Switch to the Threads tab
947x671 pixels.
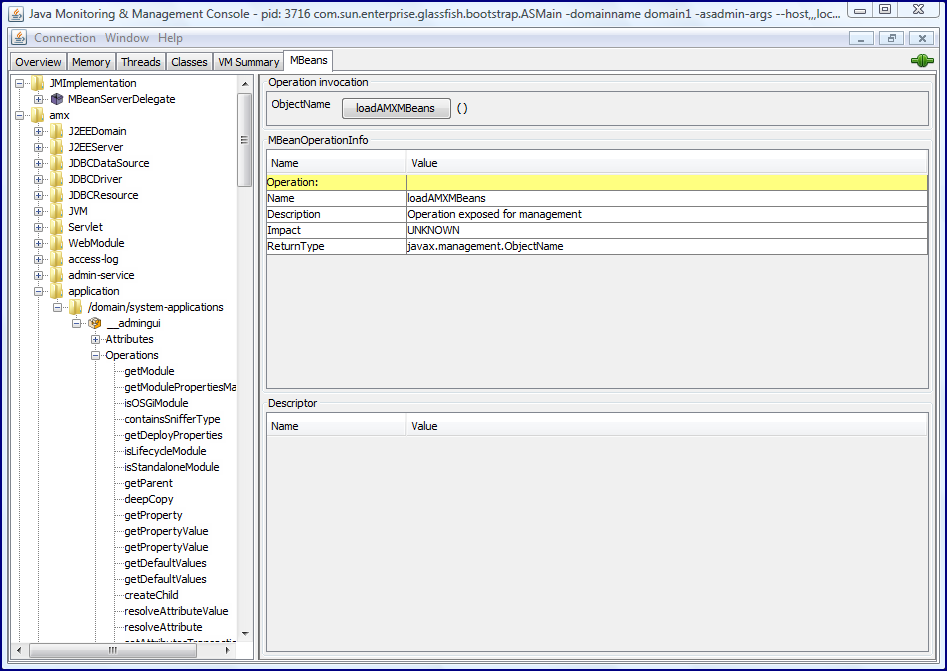tap(140, 62)
